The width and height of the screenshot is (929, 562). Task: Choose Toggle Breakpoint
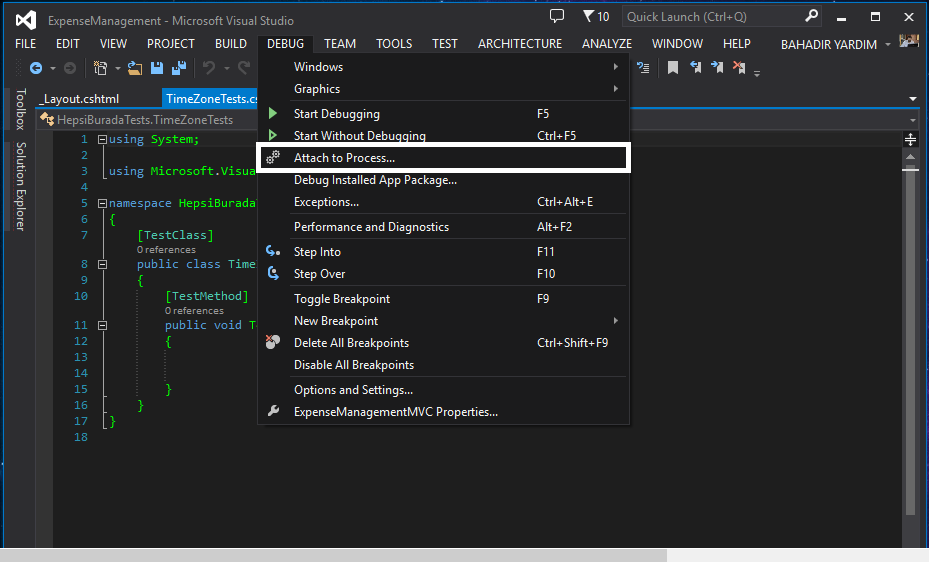click(443, 299)
